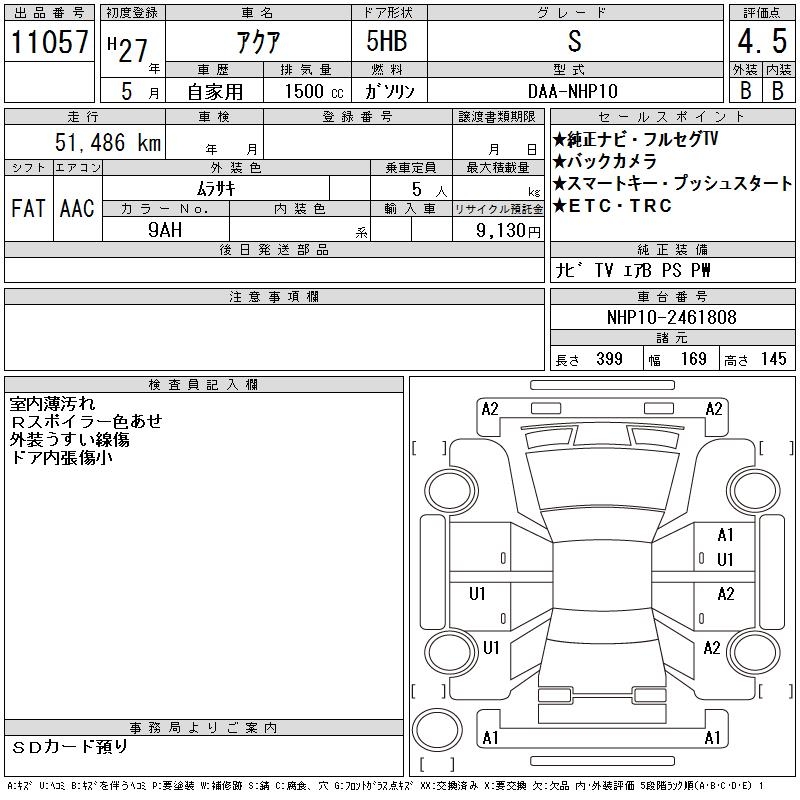Click the SDカード預り office note
The width and height of the screenshot is (800, 800).
[x=70, y=746]
